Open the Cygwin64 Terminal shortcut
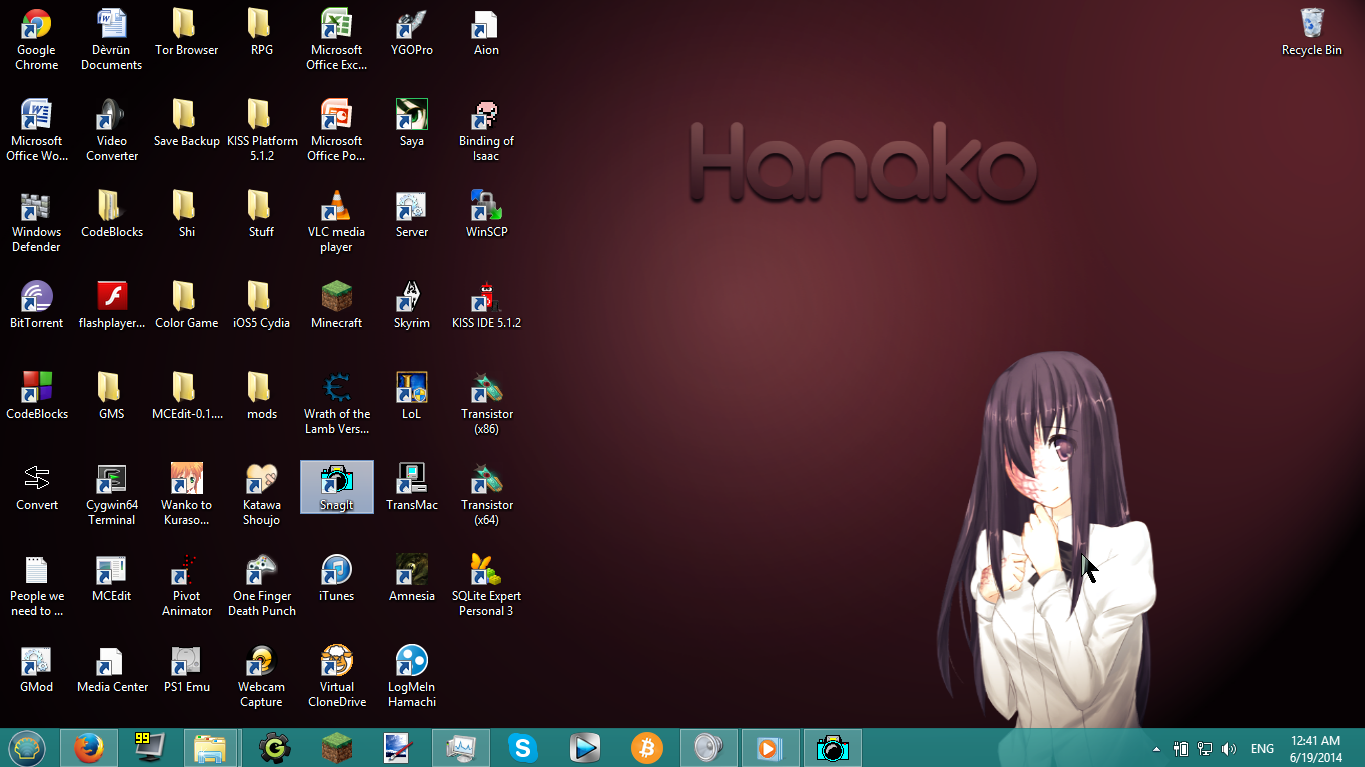This screenshot has height=767, width=1365. pos(112,495)
